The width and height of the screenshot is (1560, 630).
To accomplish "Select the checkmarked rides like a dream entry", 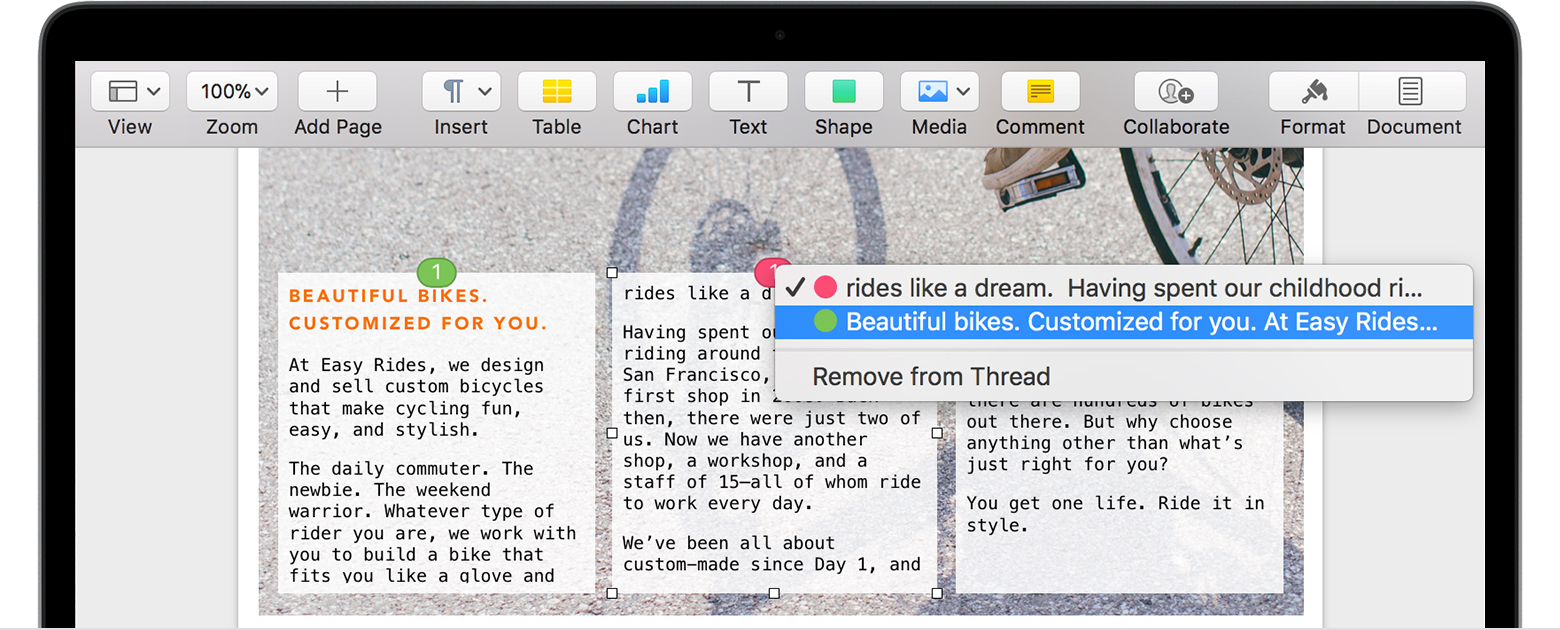I will (x=1100, y=288).
